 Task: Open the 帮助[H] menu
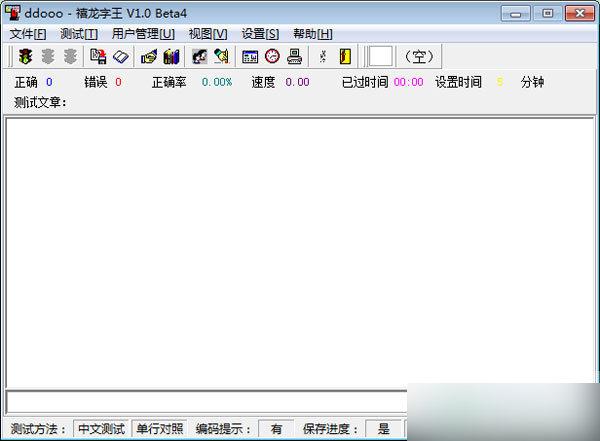[313, 34]
